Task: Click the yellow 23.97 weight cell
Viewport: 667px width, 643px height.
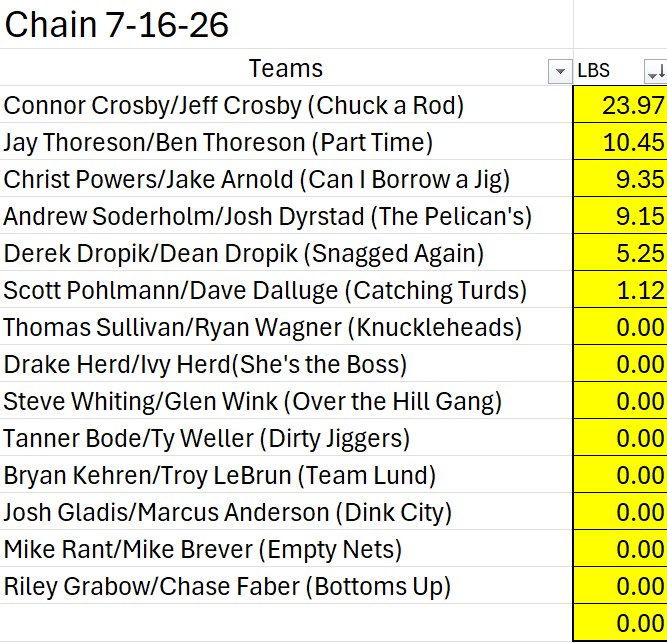Action: point(620,105)
